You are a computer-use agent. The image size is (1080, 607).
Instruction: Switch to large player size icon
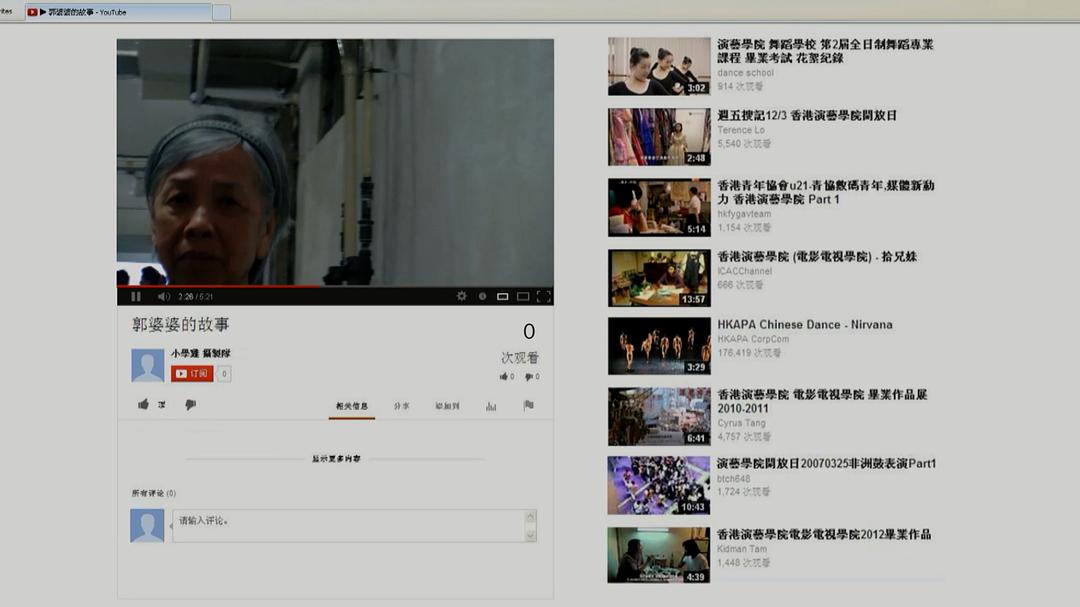pyautogui.click(x=523, y=296)
